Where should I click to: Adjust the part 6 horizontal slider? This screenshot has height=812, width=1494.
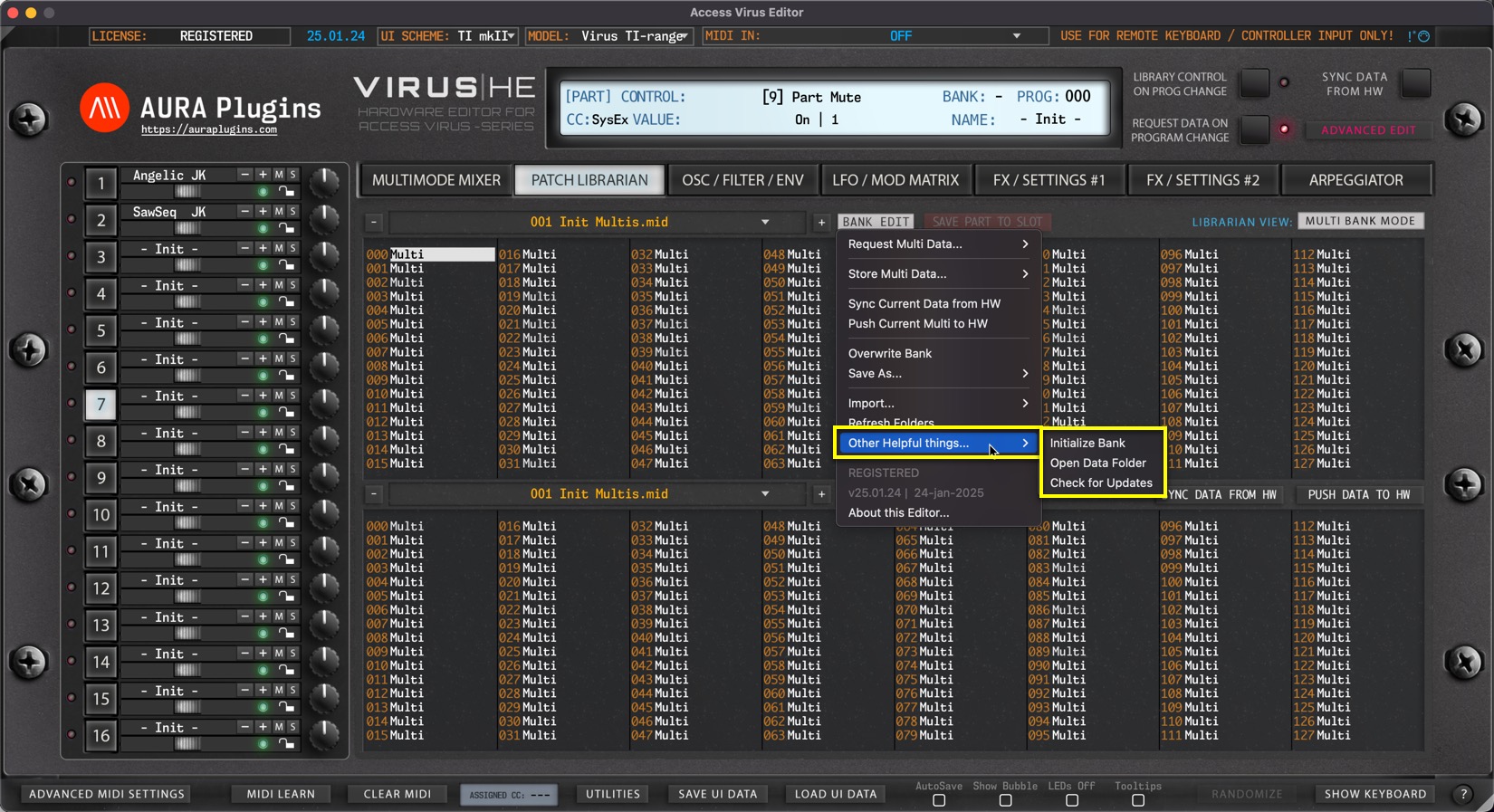(187, 377)
